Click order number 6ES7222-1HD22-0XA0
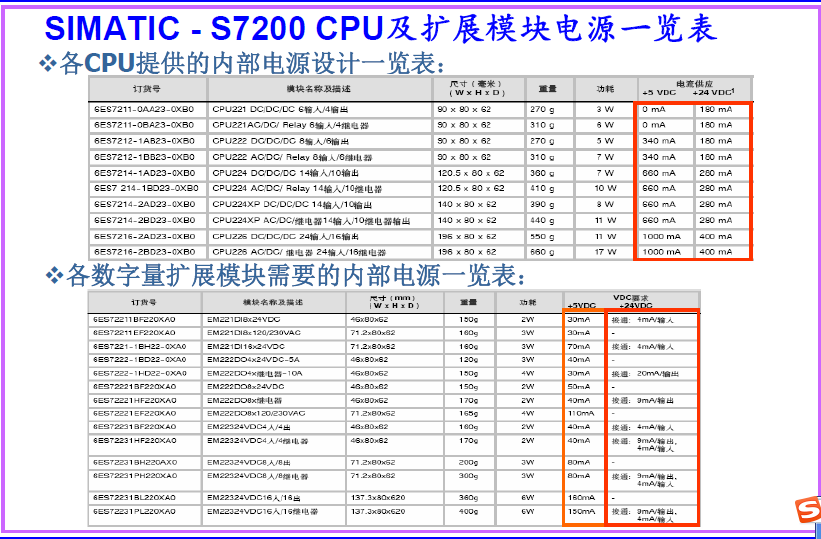Screen dimensions: 821x539 [139, 373]
